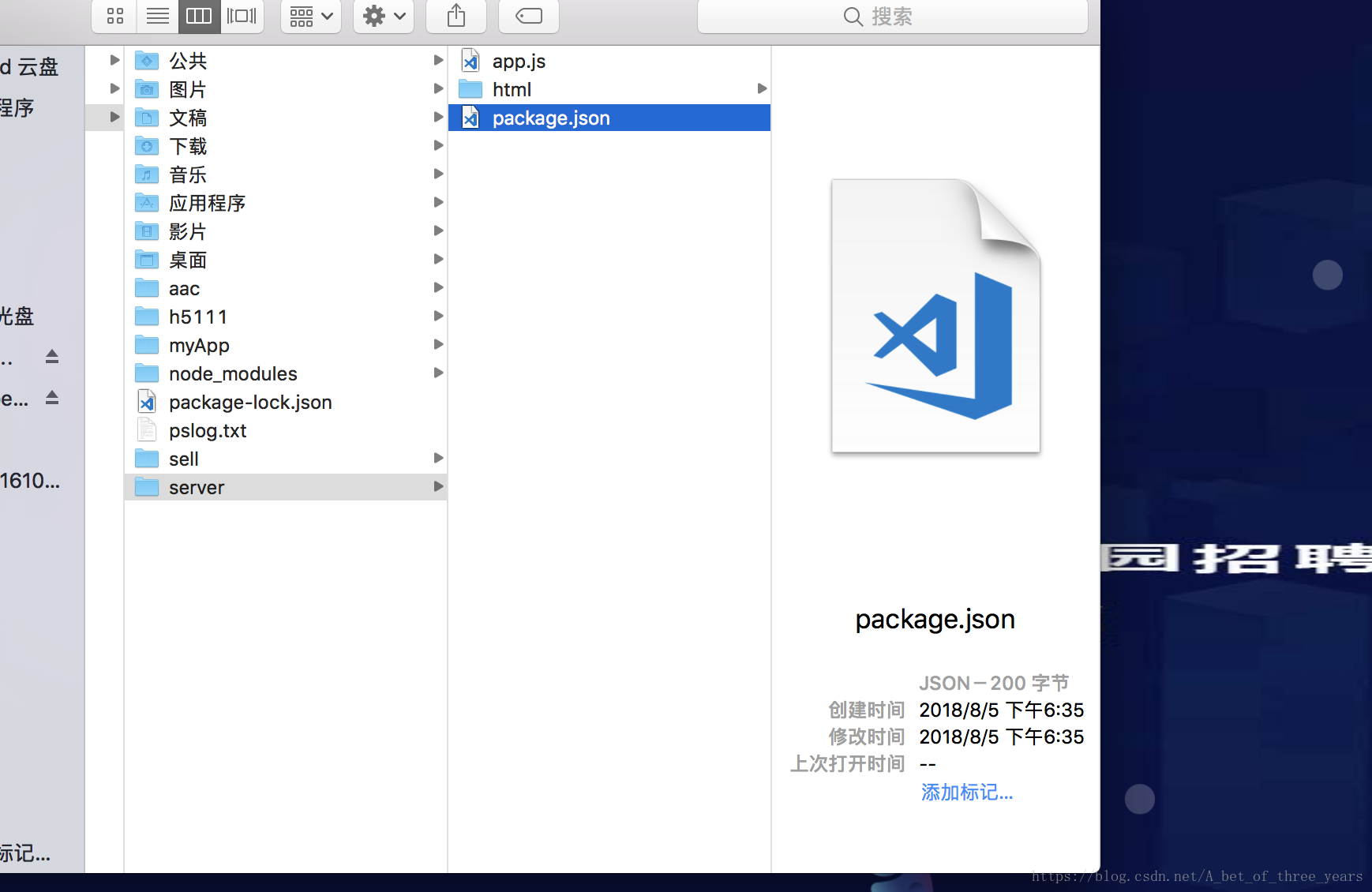
Task: Expand the myApp folder arrow
Action: pos(438,344)
